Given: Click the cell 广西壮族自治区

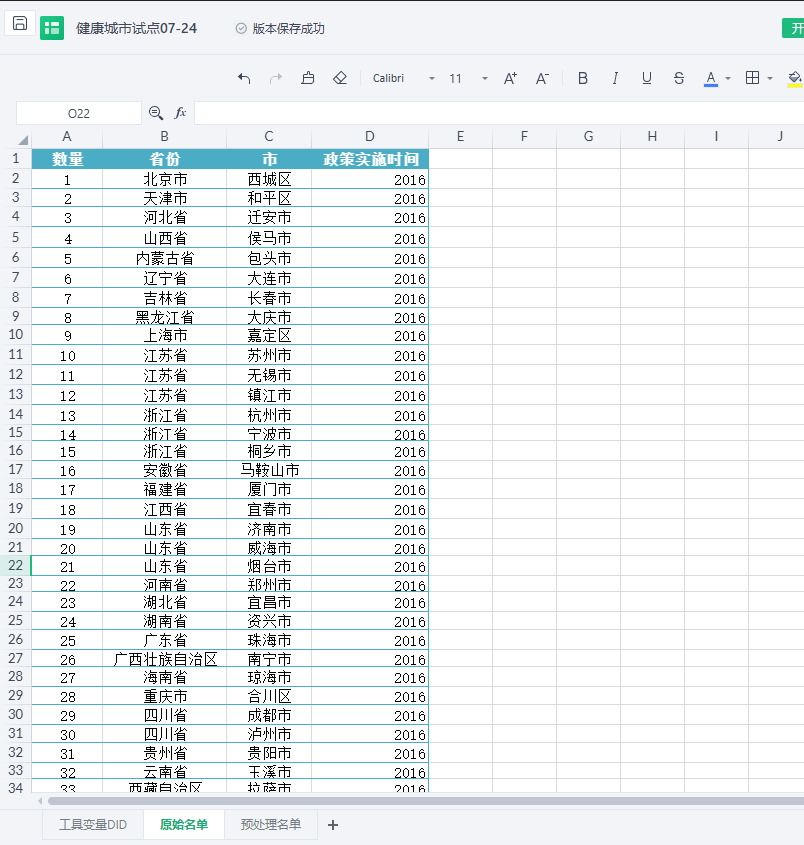Looking at the screenshot, I should coord(164,659).
